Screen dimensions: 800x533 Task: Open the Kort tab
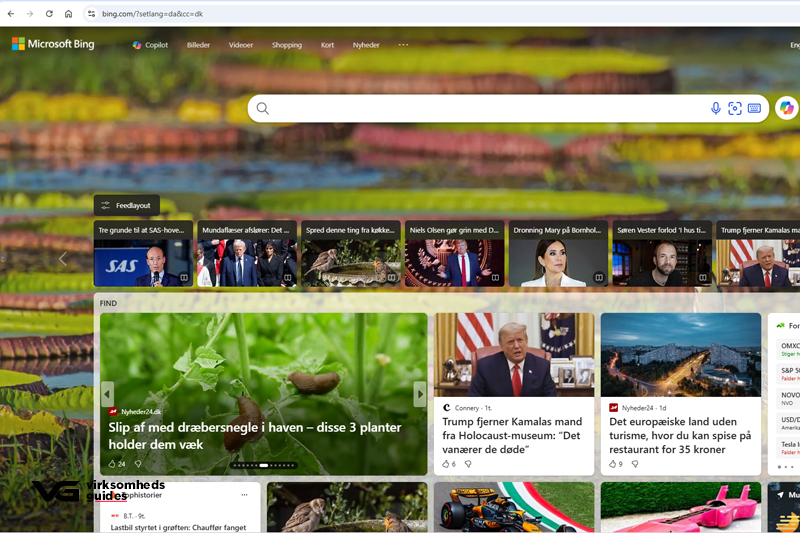[x=328, y=45]
